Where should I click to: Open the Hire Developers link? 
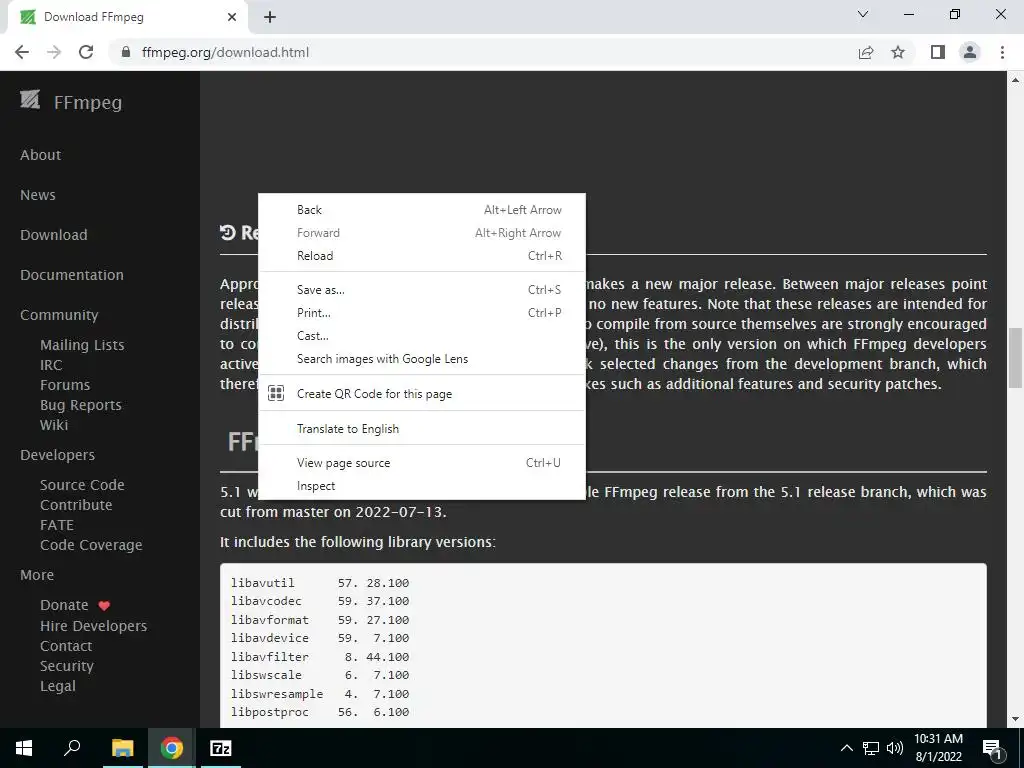(94, 626)
